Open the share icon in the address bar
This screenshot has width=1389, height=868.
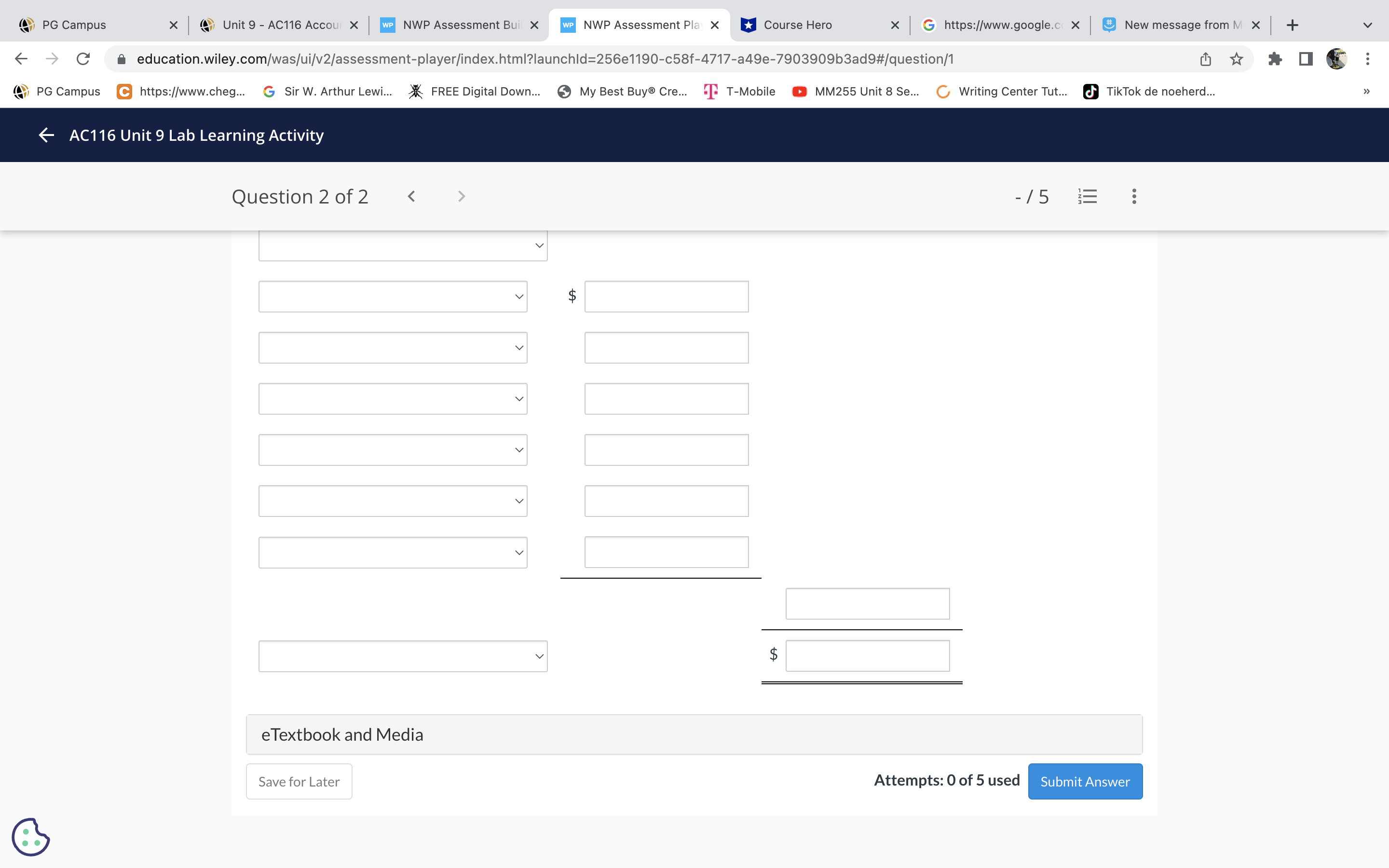click(x=1205, y=58)
